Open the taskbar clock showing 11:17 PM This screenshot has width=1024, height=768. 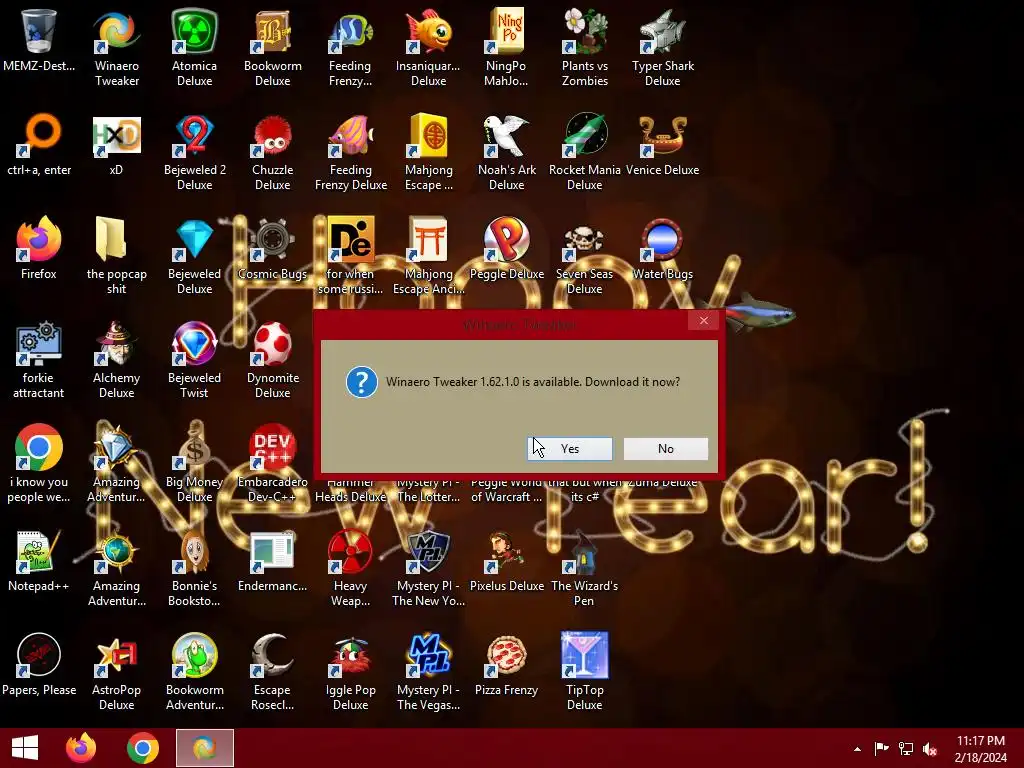(x=981, y=749)
